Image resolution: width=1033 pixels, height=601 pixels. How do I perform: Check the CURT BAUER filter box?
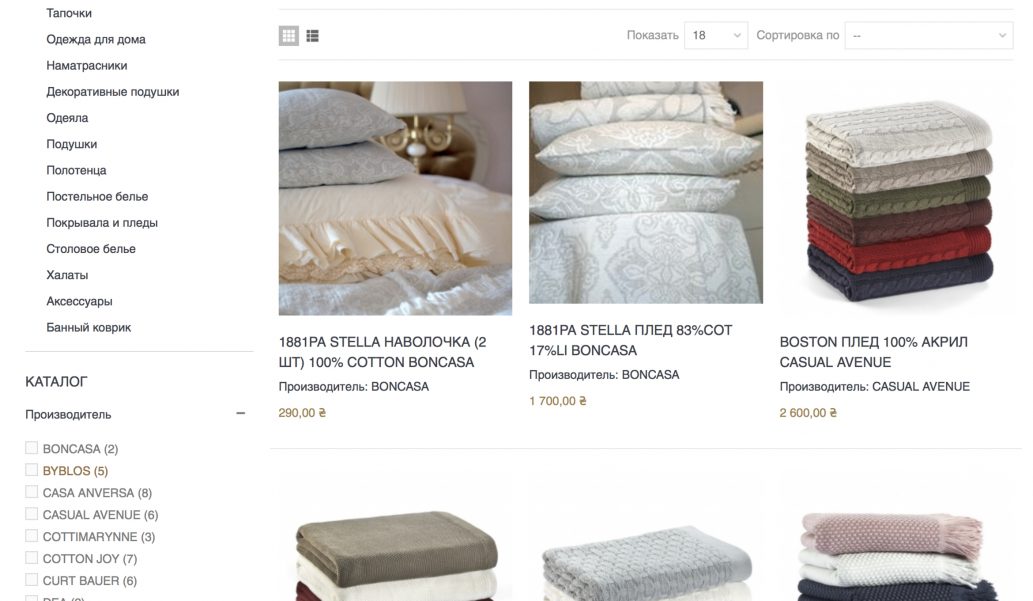(x=32, y=580)
